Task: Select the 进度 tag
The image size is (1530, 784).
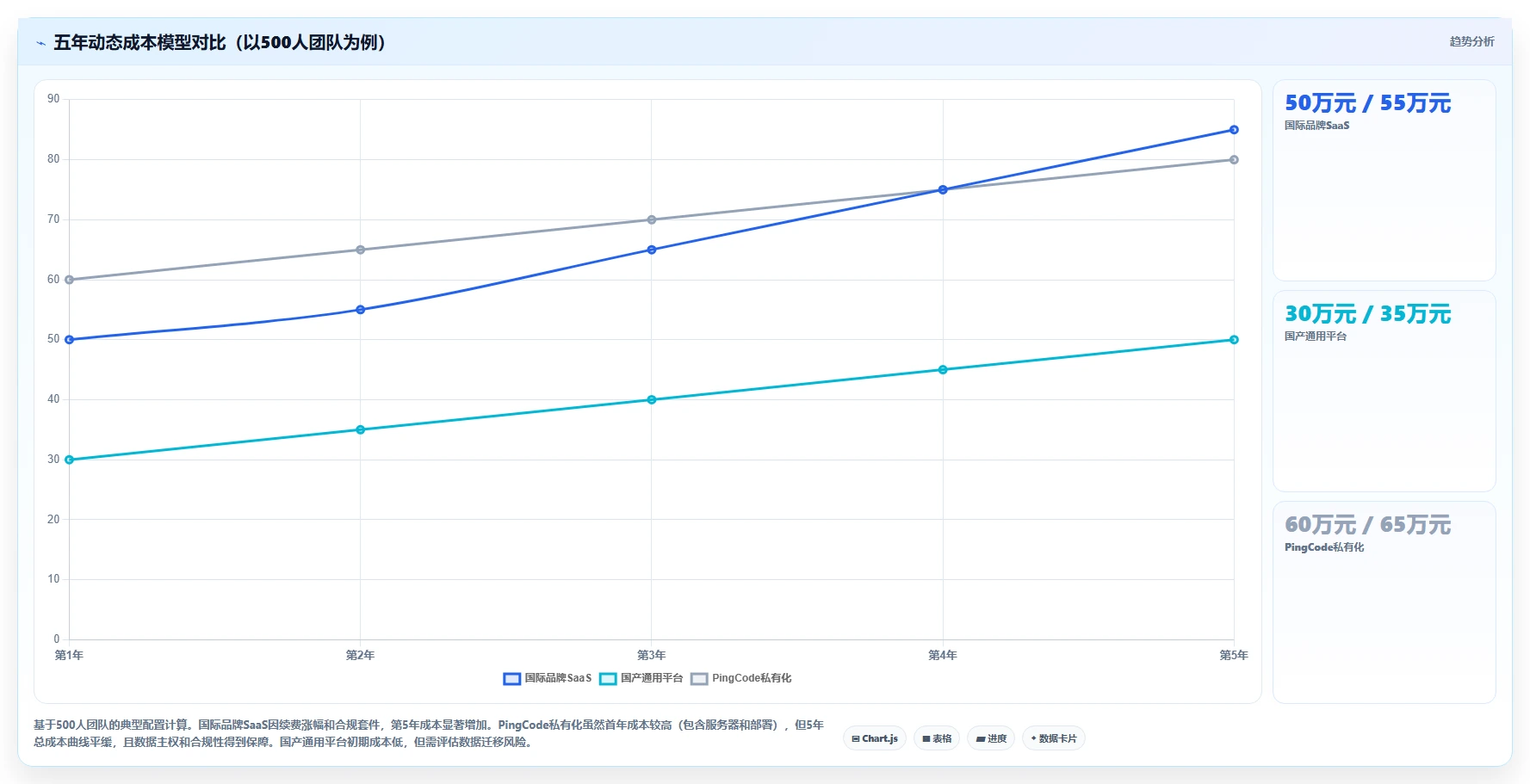Action: pos(991,738)
